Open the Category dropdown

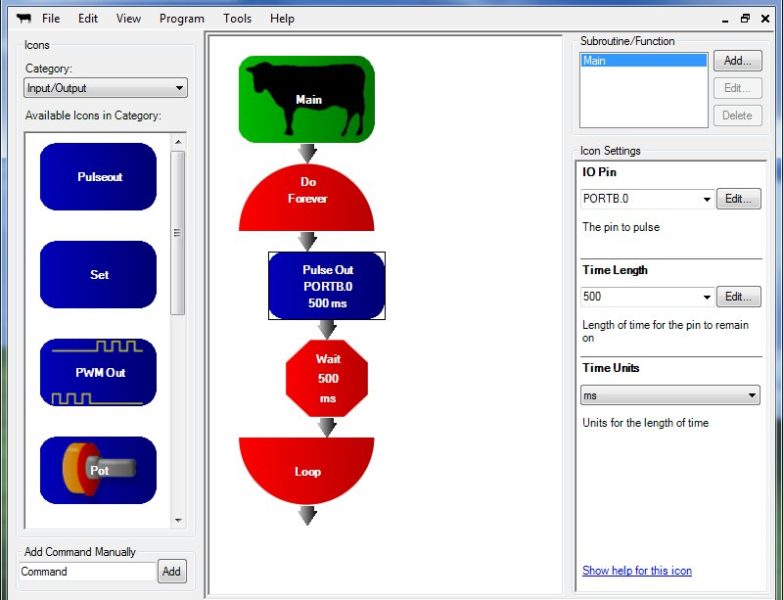tap(106, 88)
